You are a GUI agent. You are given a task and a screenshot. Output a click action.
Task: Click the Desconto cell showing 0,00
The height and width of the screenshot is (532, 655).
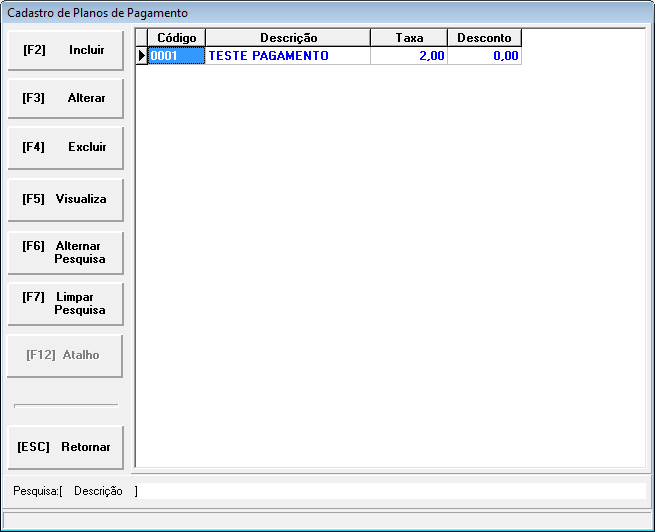tap(484, 56)
